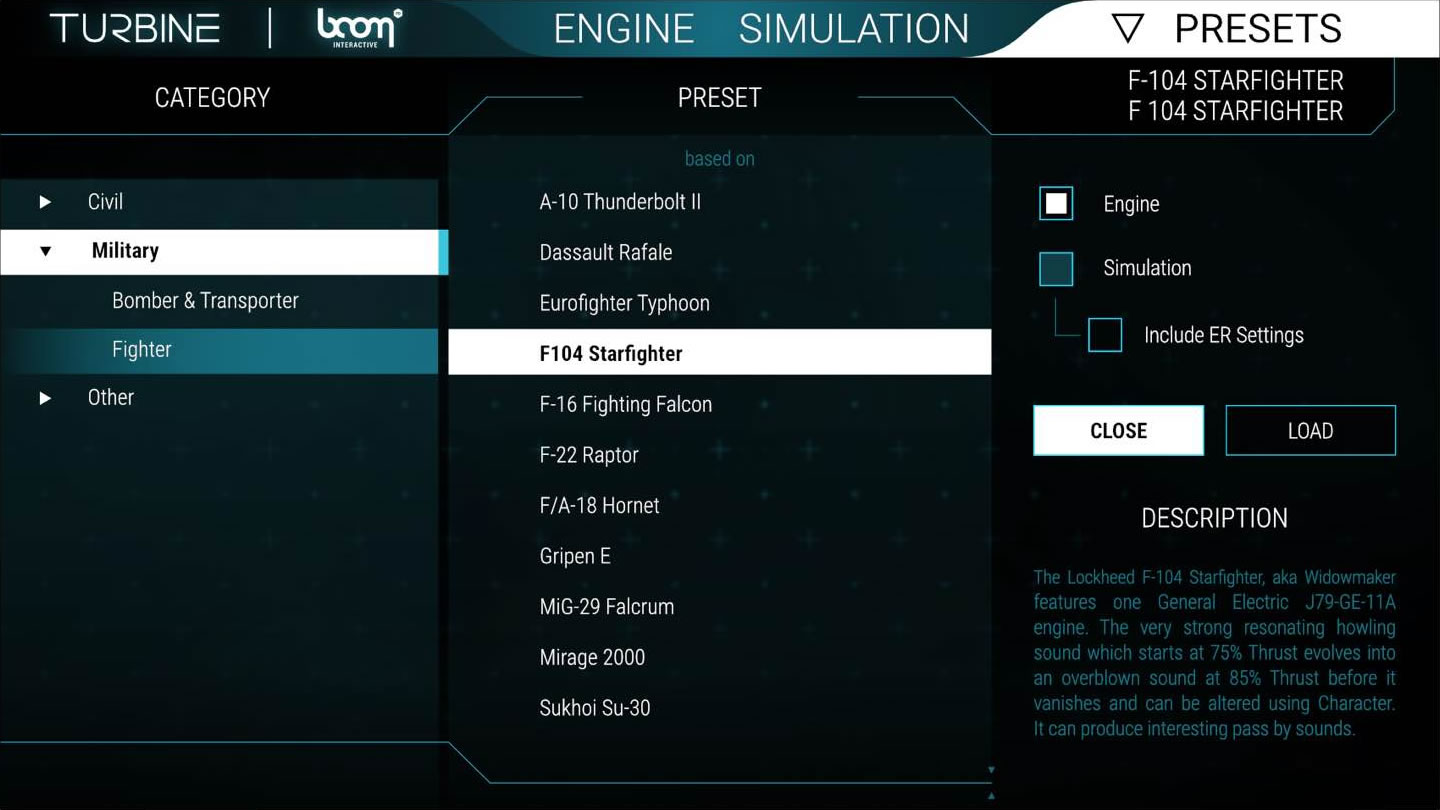The width and height of the screenshot is (1440, 810).
Task: Click the small scroll-down arrow below preset list
Action: 991,770
